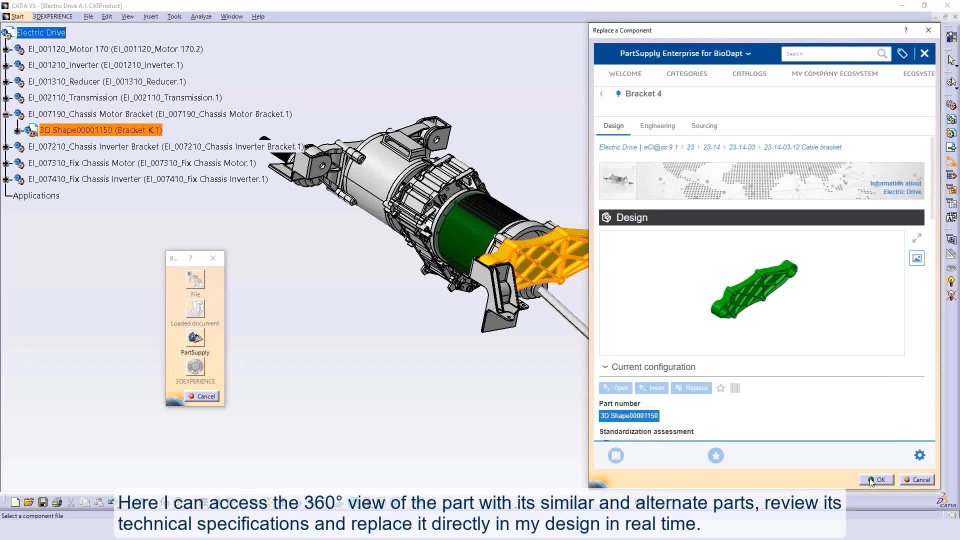The image size is (960, 540).
Task: Click the 23-14-03-12 Cable bracket breadcrumb
Action: pos(803,148)
